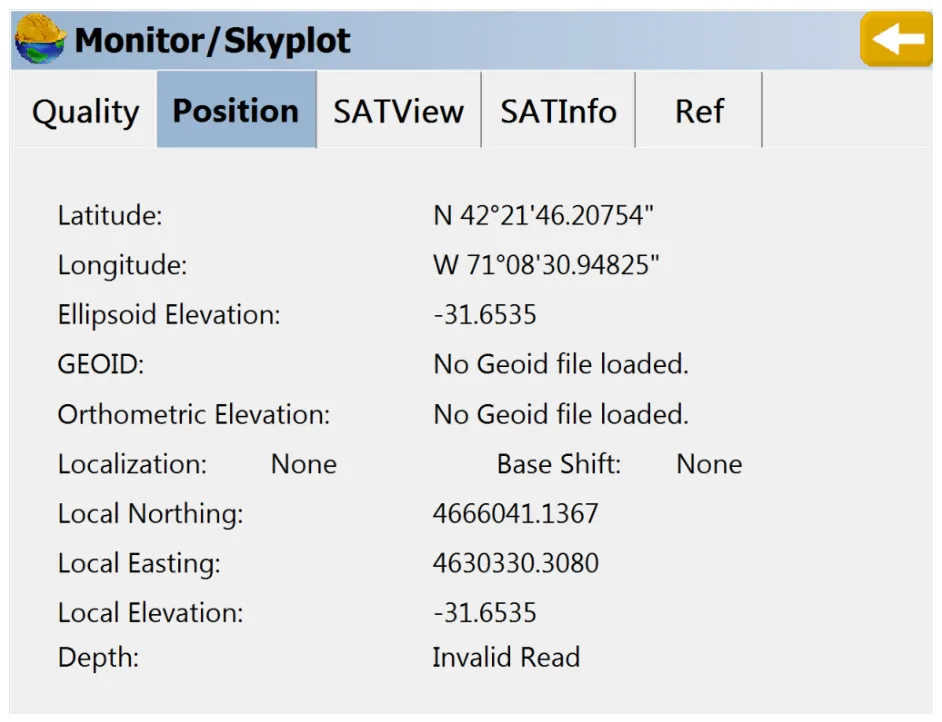The image size is (942, 722).
Task: Click the Latitude: label
Action: pos(110,215)
